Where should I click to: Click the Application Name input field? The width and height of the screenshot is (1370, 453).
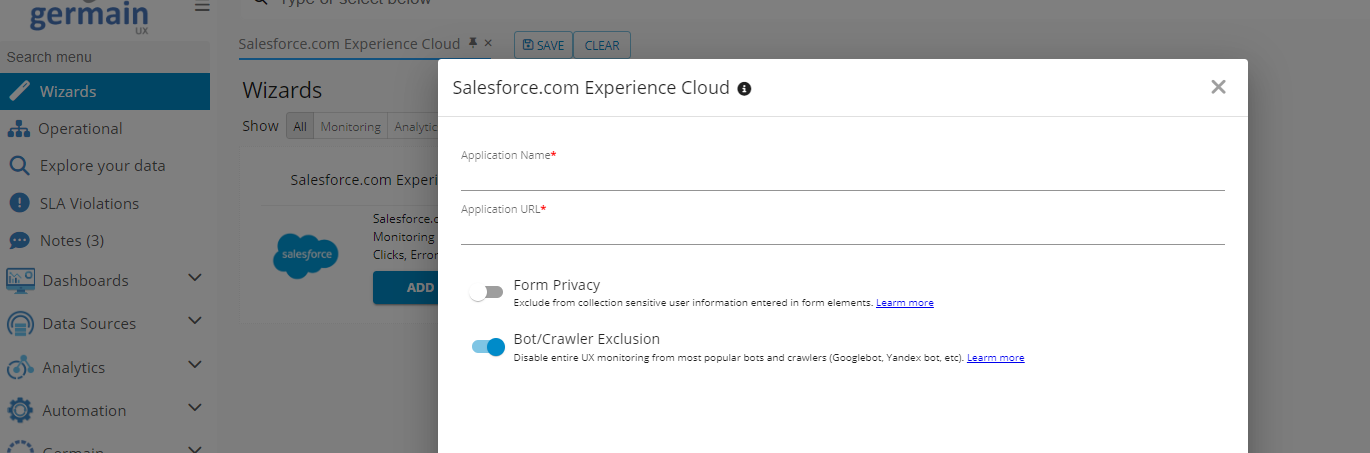point(842,177)
